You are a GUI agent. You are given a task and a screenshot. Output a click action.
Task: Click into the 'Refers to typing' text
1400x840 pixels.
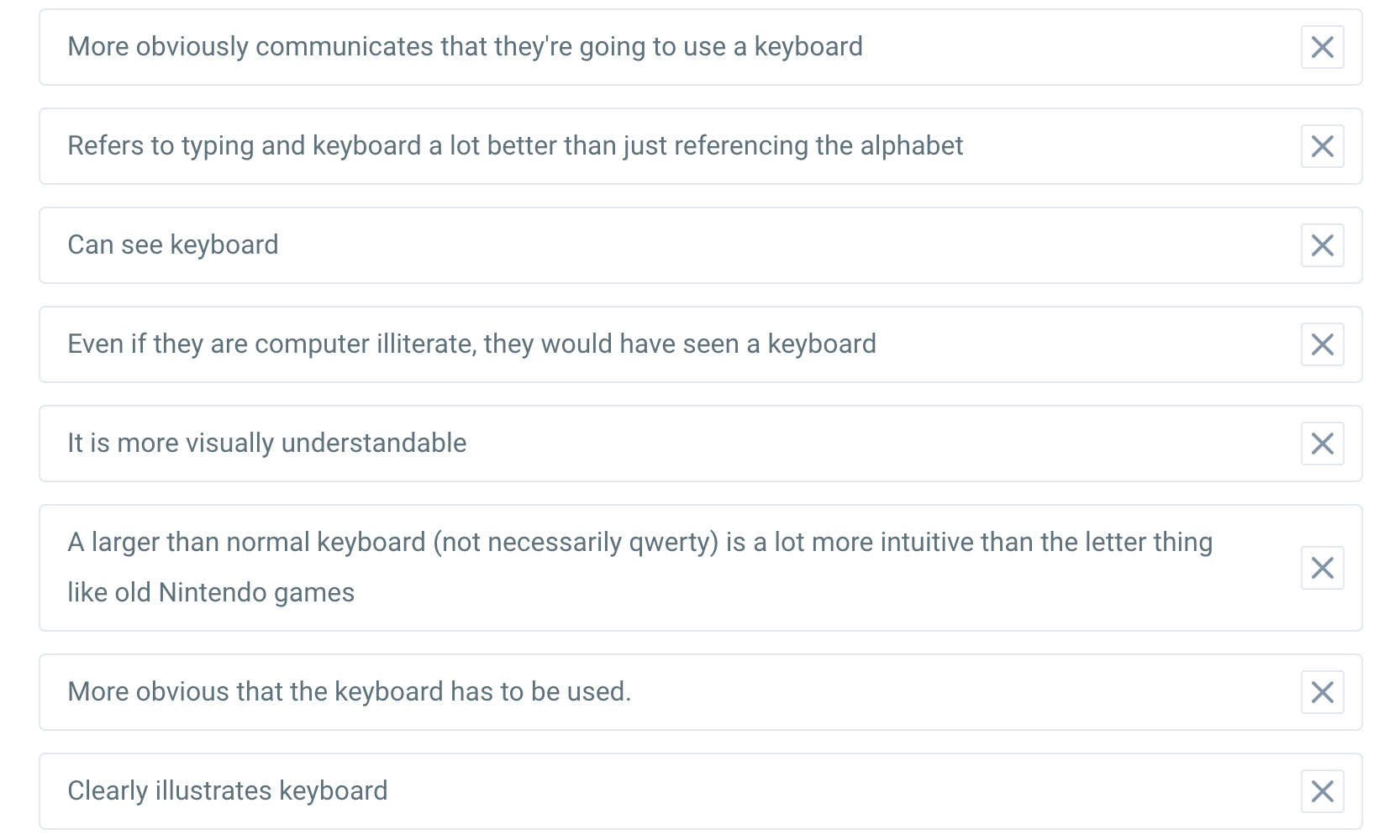pos(515,145)
